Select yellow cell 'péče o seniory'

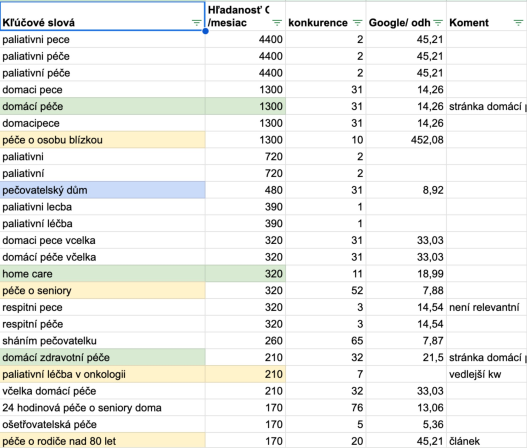[103, 290]
